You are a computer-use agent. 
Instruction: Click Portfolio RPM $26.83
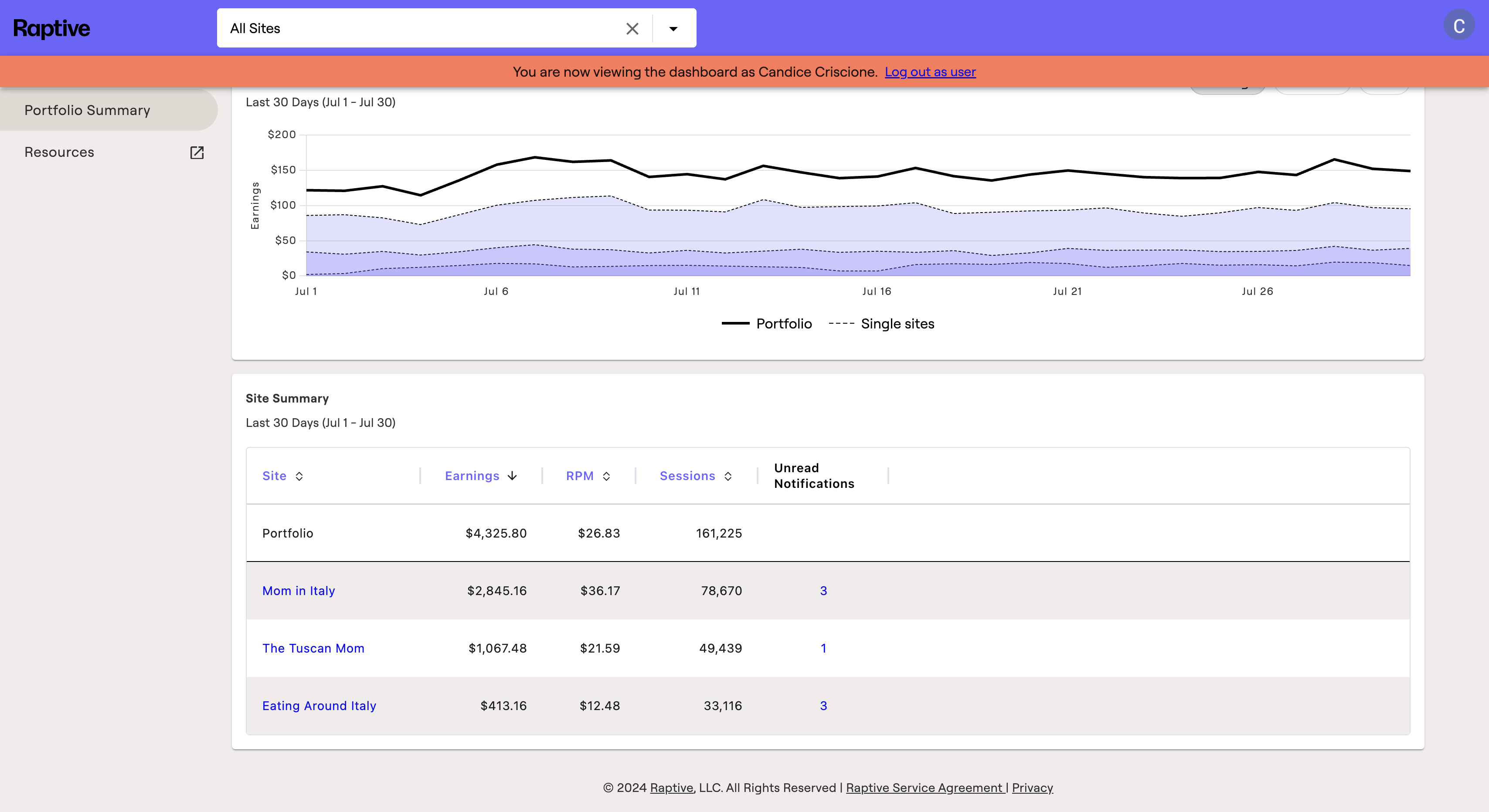pos(599,533)
